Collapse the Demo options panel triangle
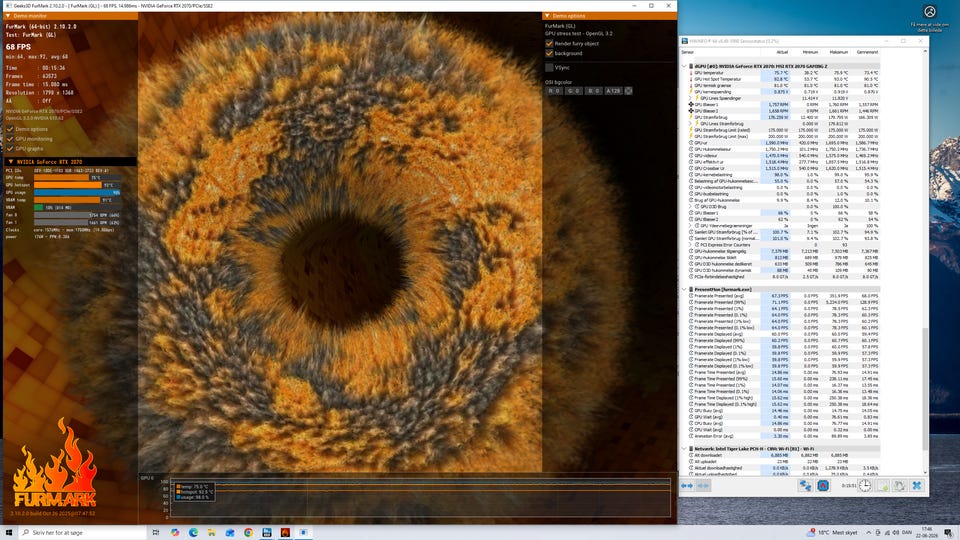960x540 pixels. pyautogui.click(x=547, y=16)
